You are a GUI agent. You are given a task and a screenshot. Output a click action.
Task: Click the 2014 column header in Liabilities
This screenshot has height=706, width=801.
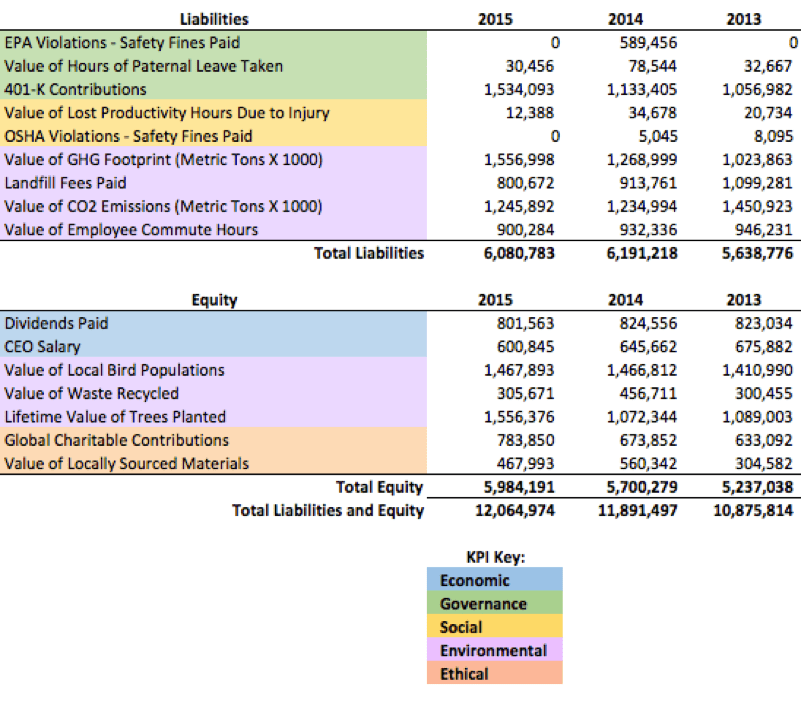pyautogui.click(x=626, y=19)
